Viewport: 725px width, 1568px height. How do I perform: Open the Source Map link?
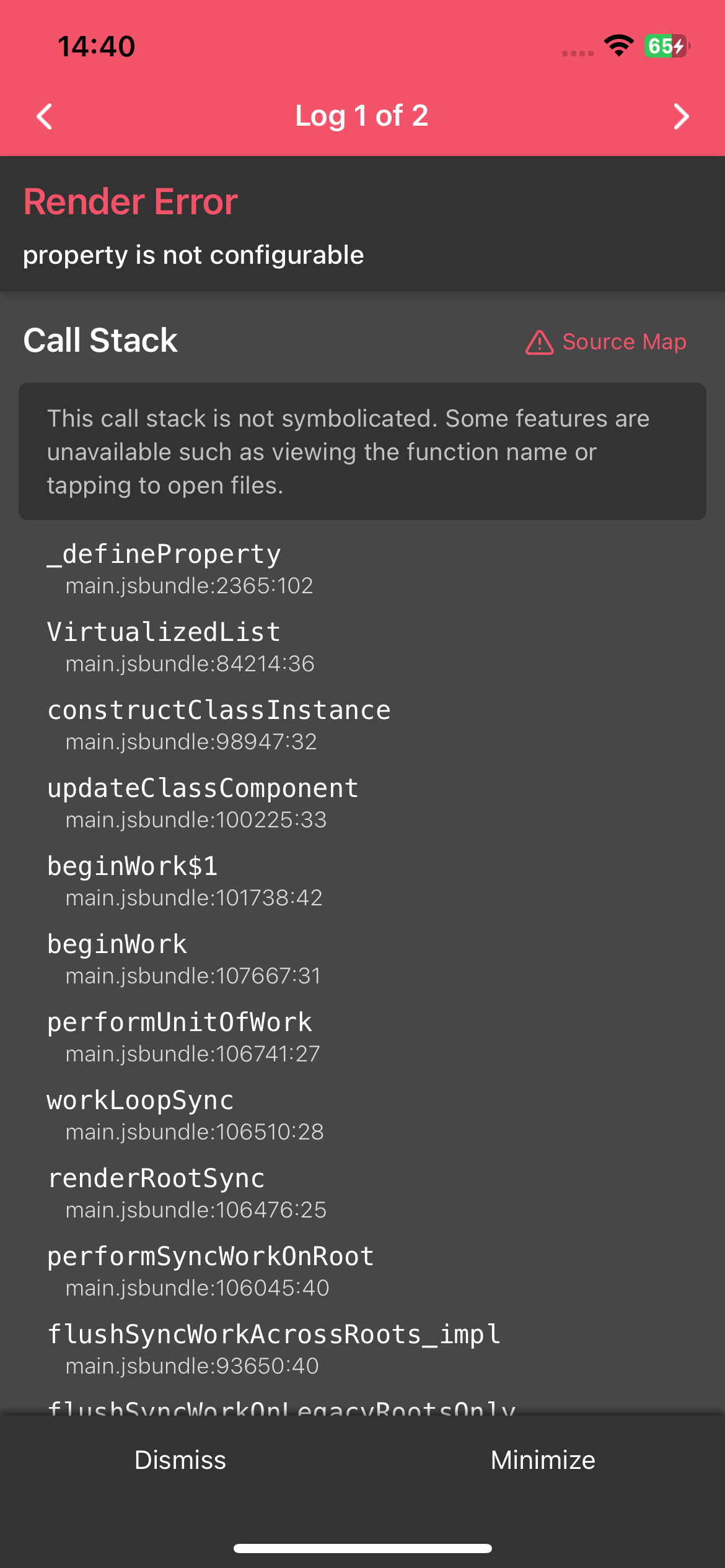[x=625, y=342]
